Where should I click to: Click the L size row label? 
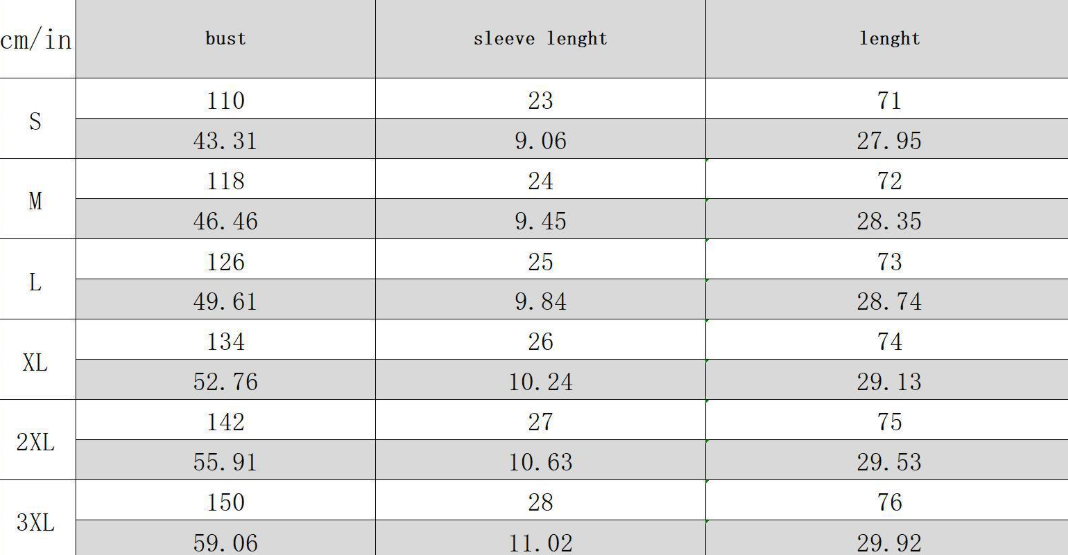37,279
